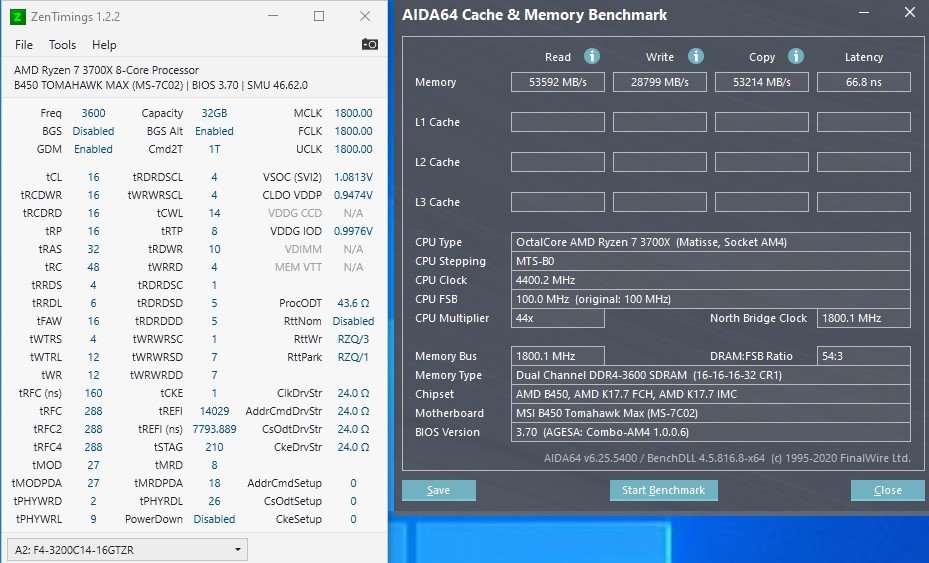Screen dimensions: 929x563
Task: Click the Memory Read field 53592 MB/s
Action: point(558,82)
